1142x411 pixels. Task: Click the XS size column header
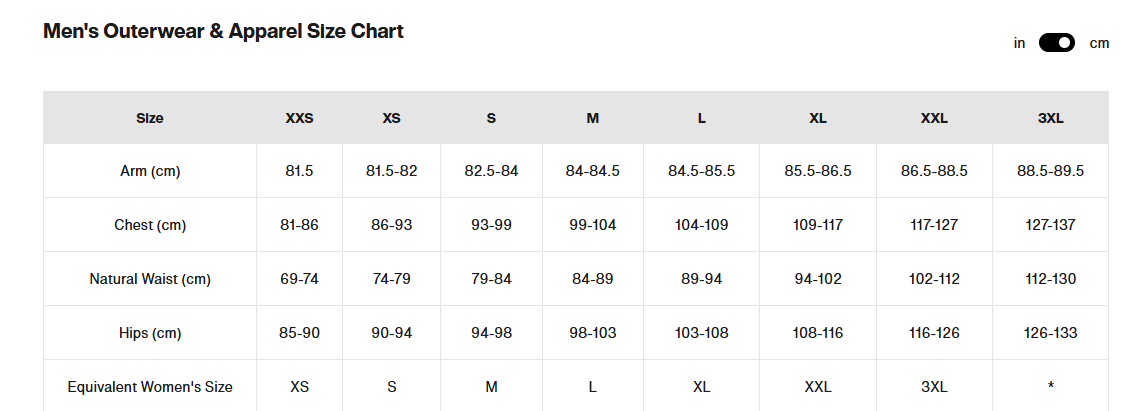click(391, 118)
